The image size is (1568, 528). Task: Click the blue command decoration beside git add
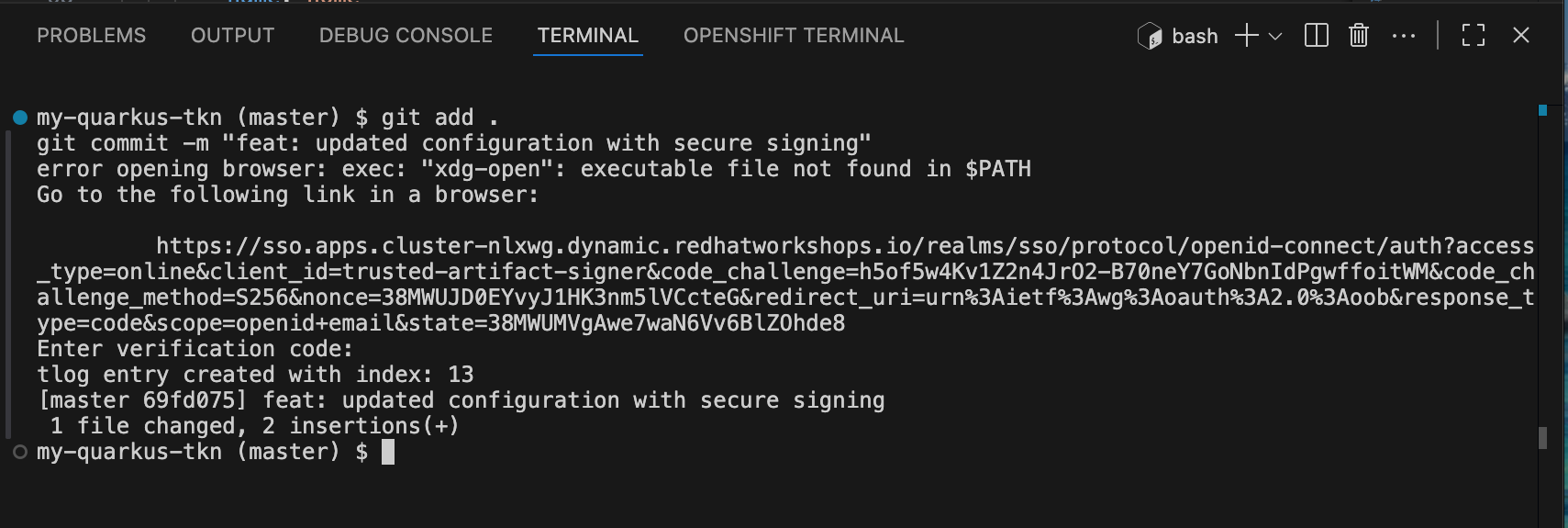(20, 118)
